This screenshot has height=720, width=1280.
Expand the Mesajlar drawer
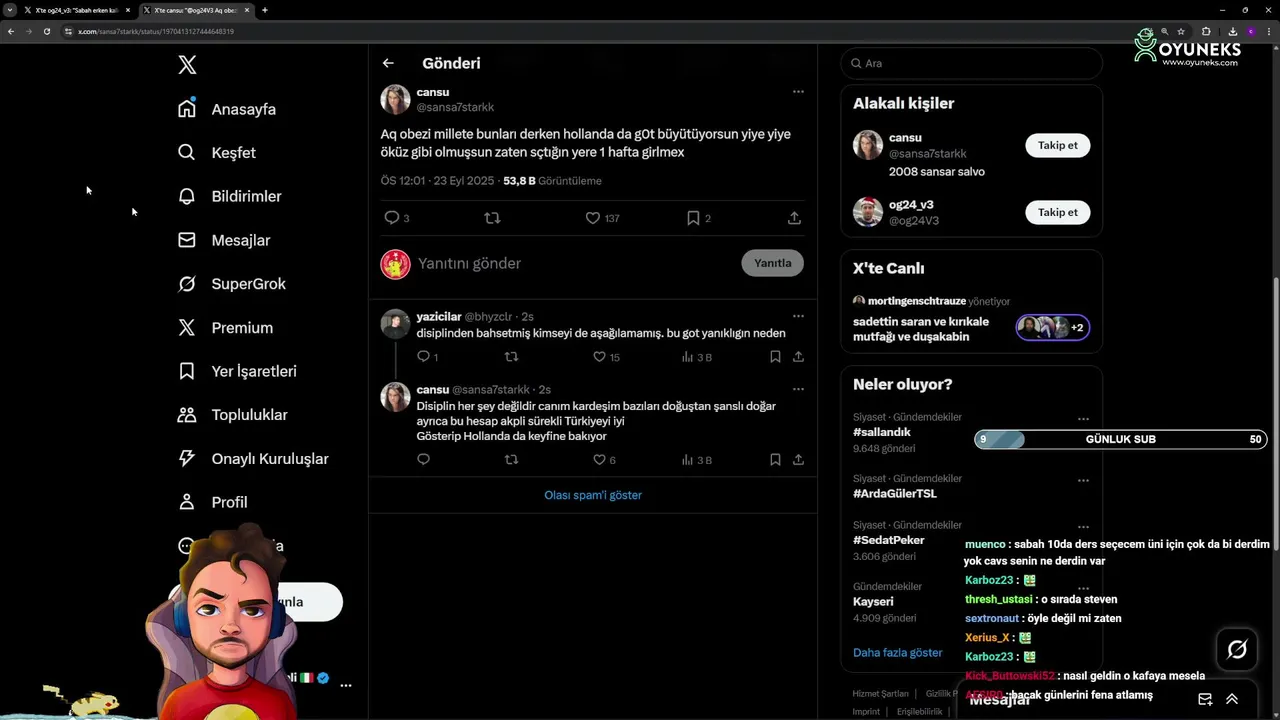(1232, 699)
